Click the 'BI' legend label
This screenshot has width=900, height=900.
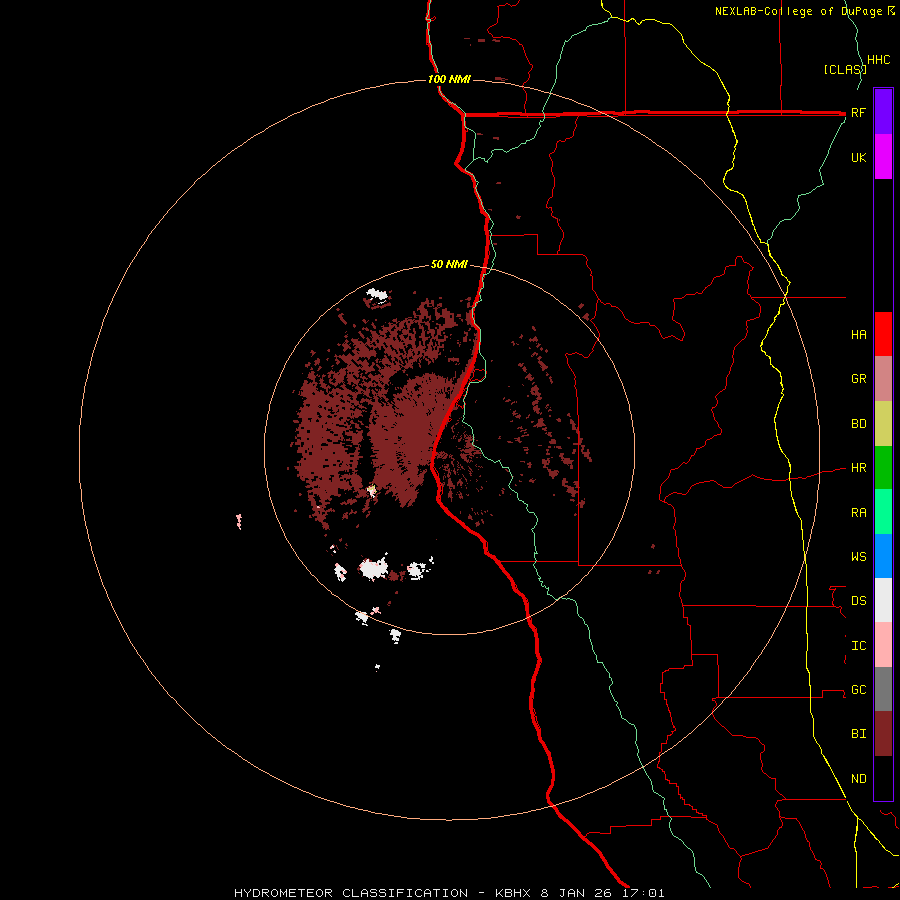(x=858, y=734)
